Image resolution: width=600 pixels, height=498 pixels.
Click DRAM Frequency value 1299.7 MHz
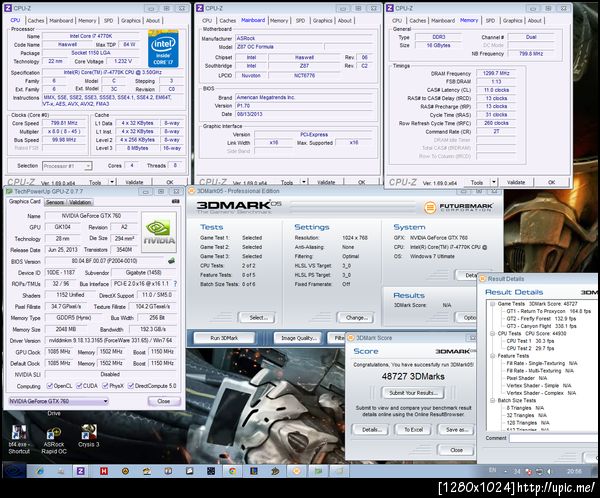coord(496,73)
